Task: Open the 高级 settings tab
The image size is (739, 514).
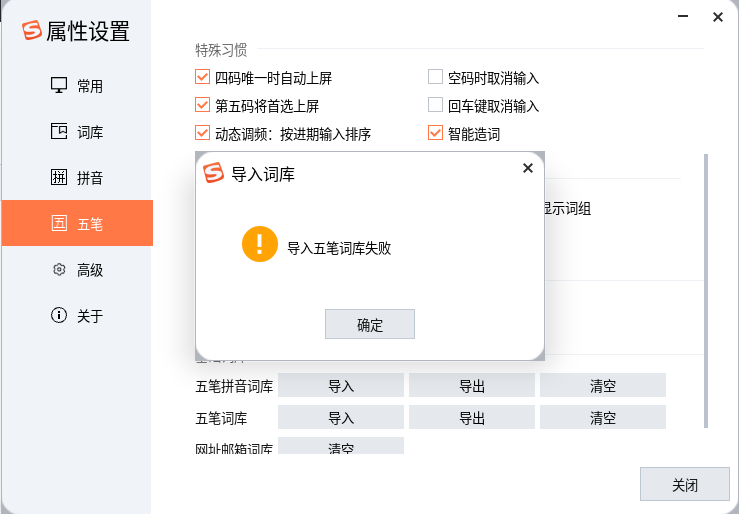Action: point(77,269)
